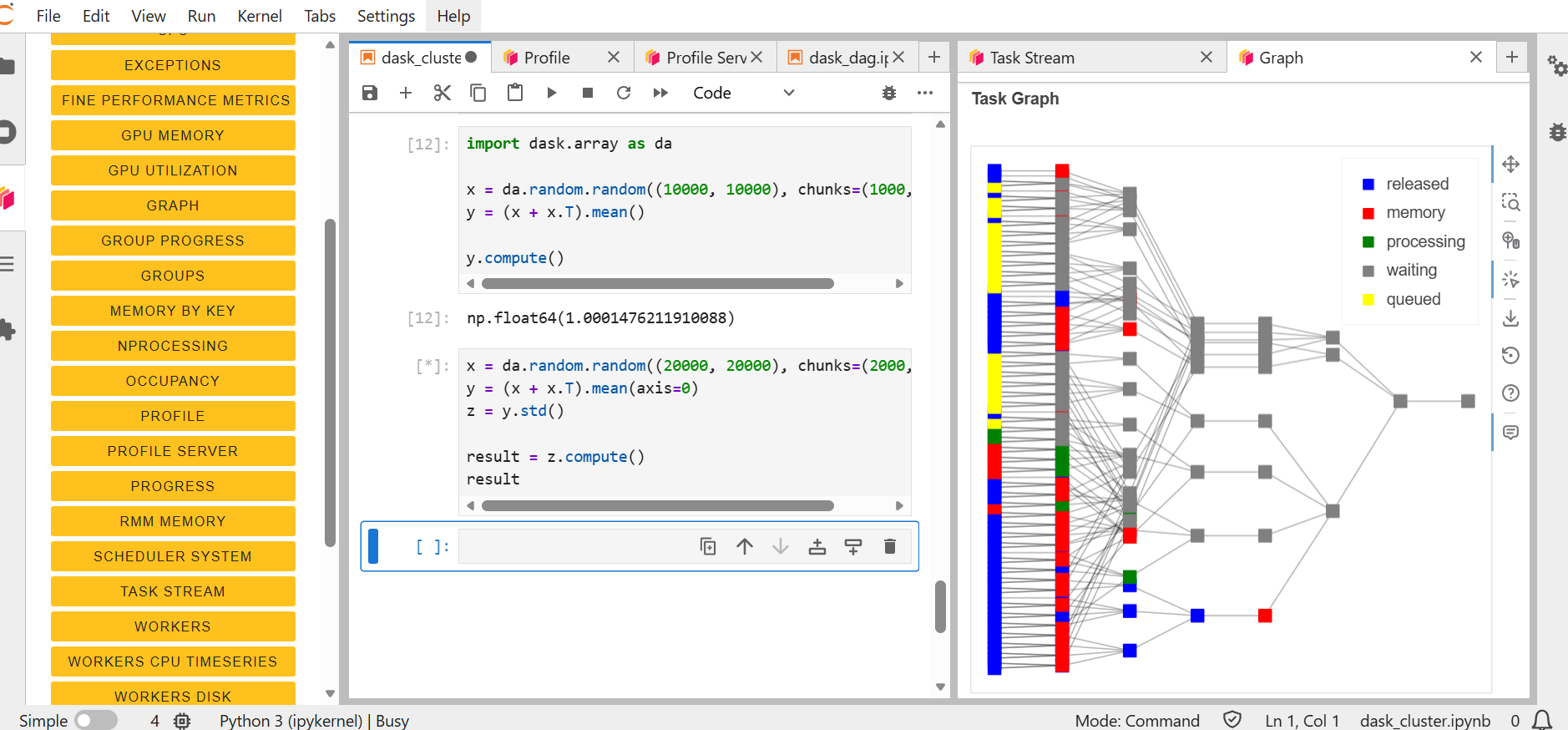Open right sidebar debugger panel
The width and height of the screenshot is (1568, 730).
pos(1557,132)
